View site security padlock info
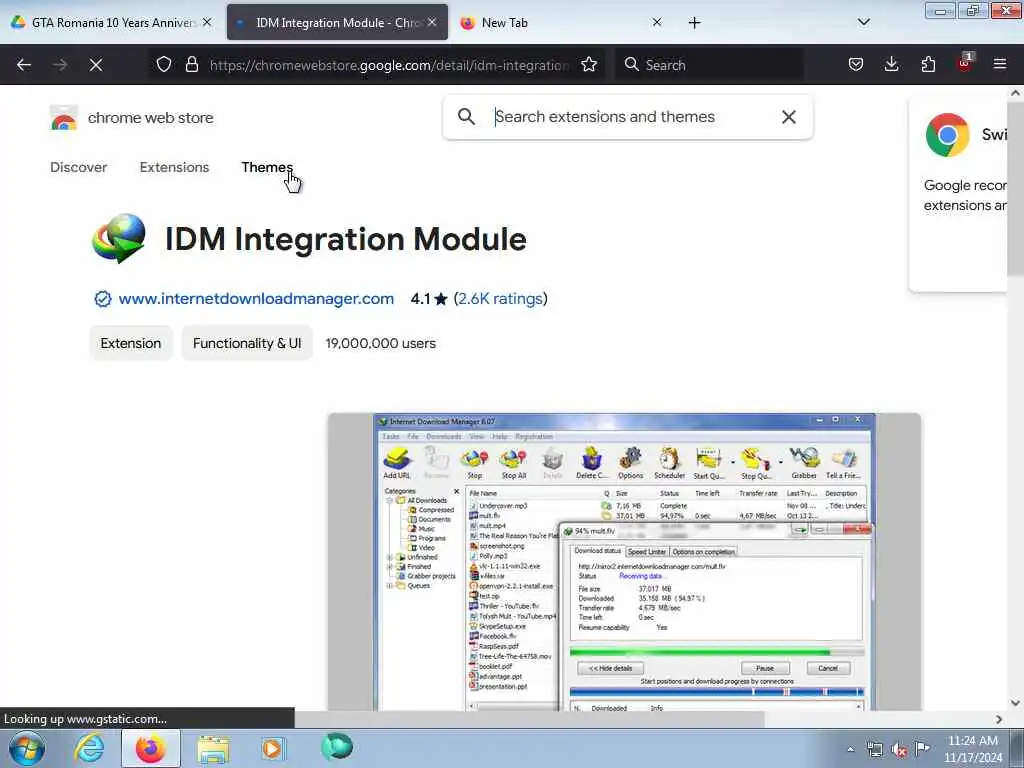The image size is (1024, 768). [x=191, y=64]
